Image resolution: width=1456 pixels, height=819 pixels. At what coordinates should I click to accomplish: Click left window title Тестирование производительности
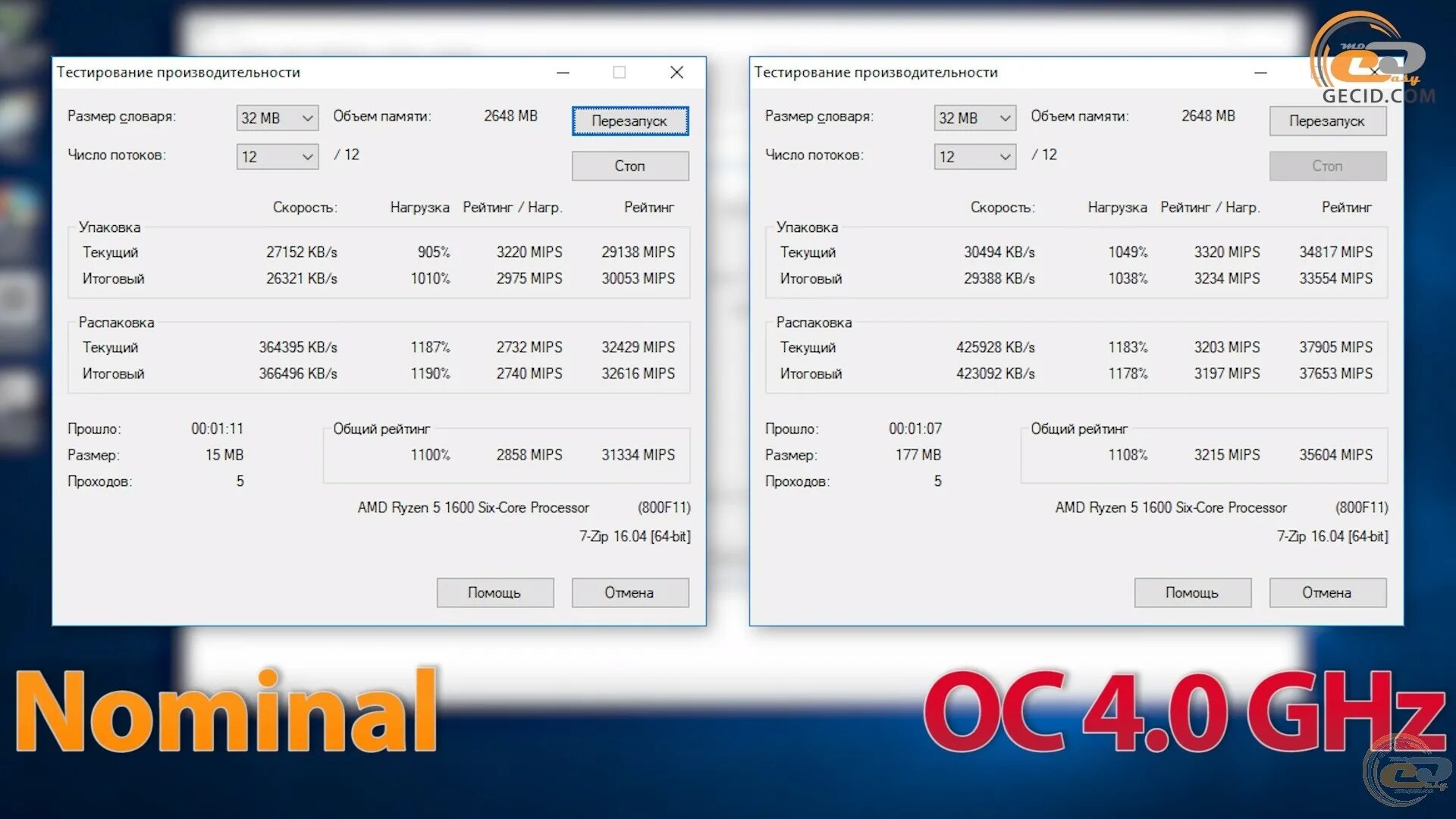[178, 72]
